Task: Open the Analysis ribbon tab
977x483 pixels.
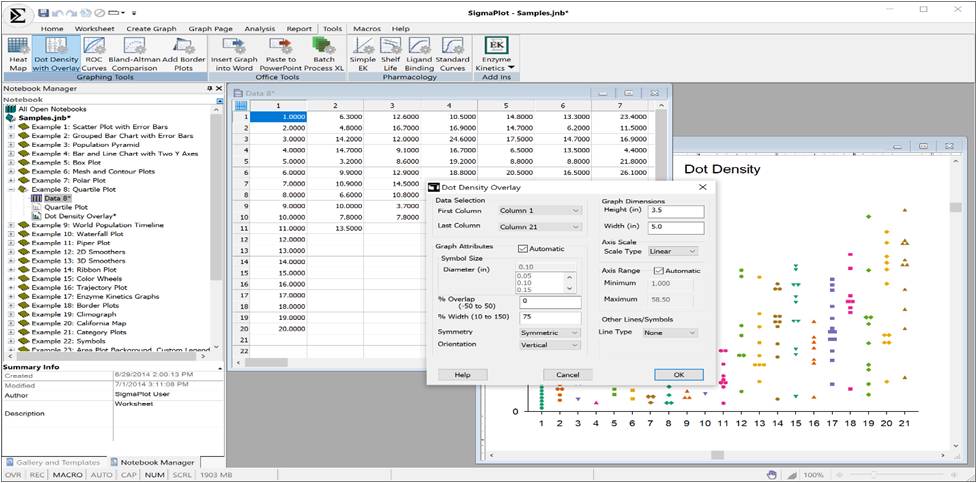Action: (258, 29)
